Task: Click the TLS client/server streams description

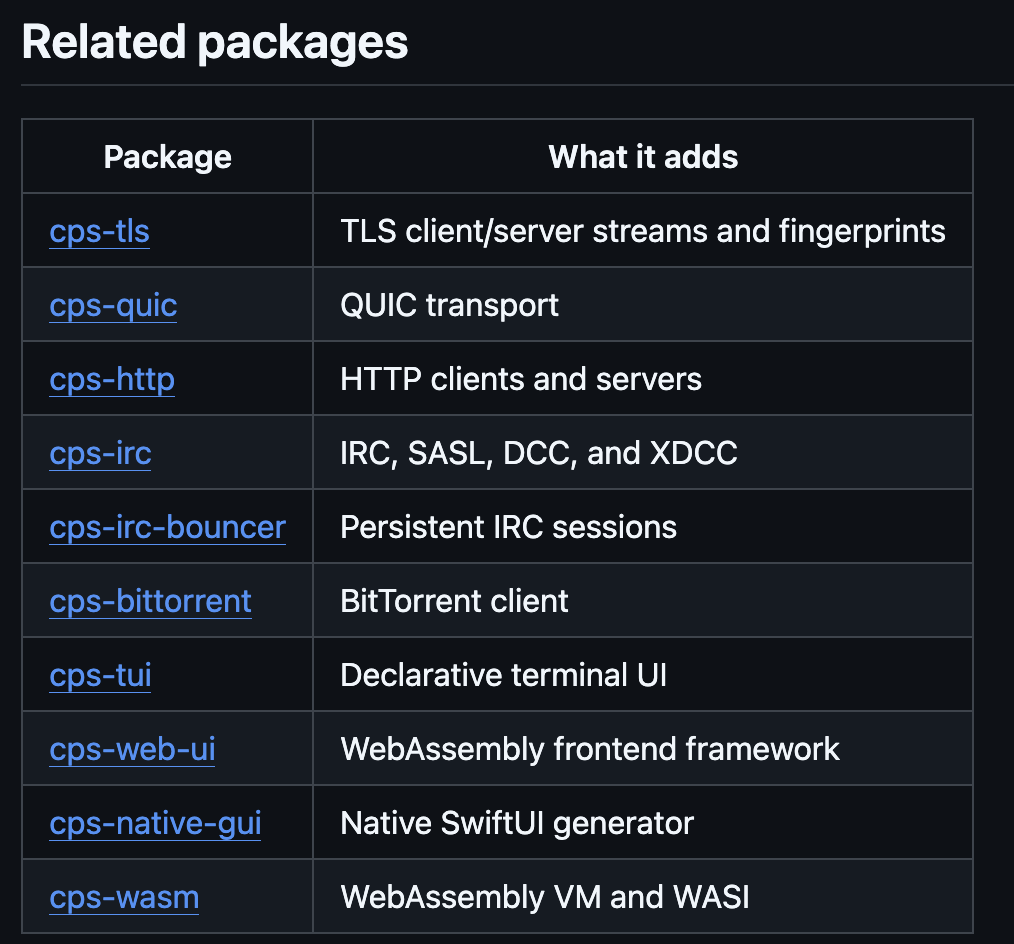Action: click(643, 231)
